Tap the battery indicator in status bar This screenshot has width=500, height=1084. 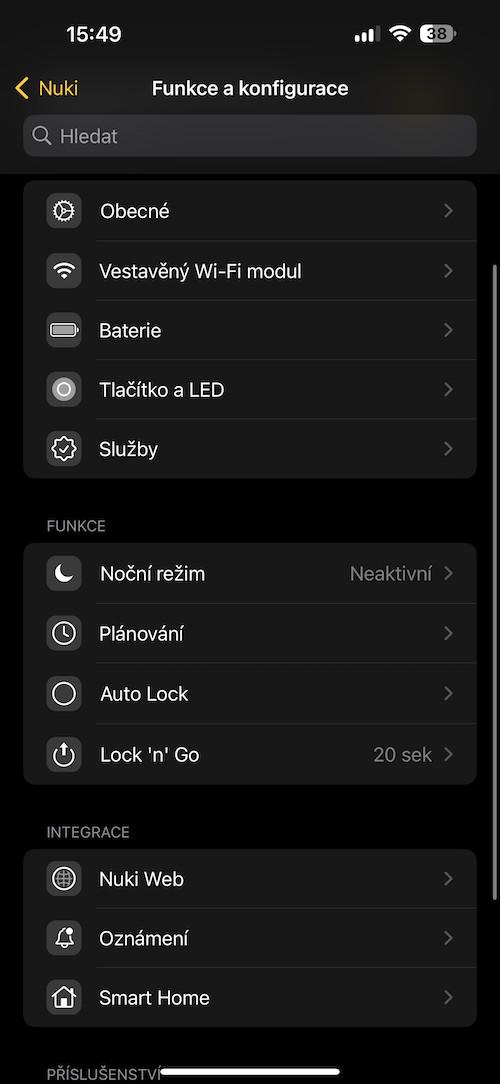(438, 33)
